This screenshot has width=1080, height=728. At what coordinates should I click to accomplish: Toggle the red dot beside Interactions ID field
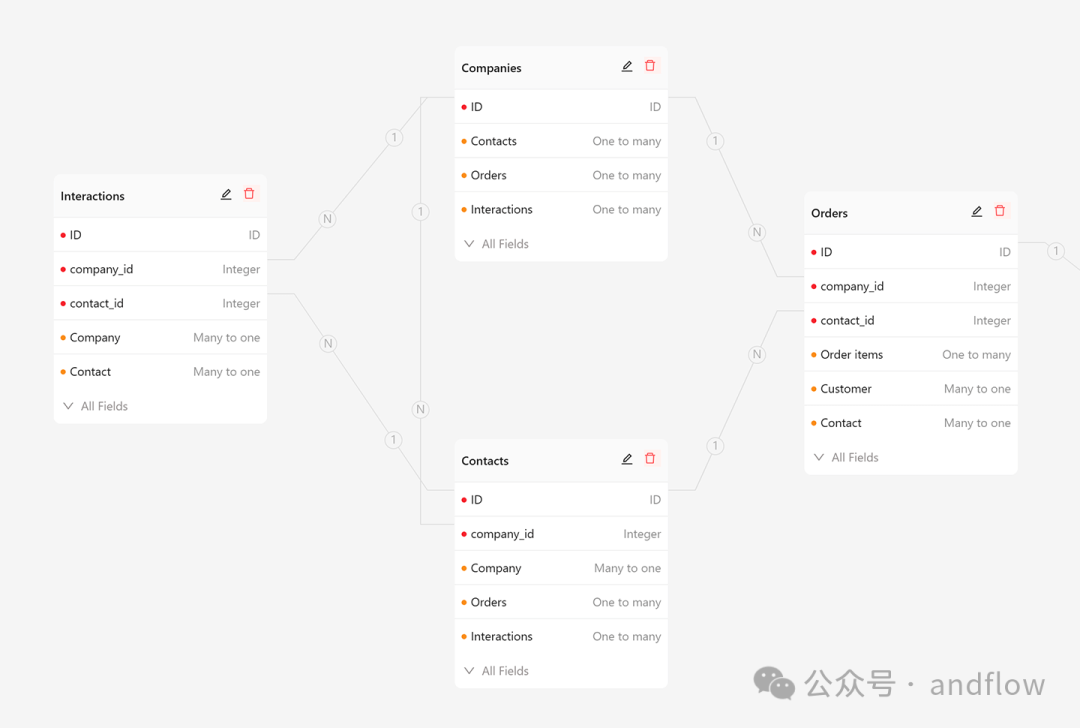tap(63, 234)
